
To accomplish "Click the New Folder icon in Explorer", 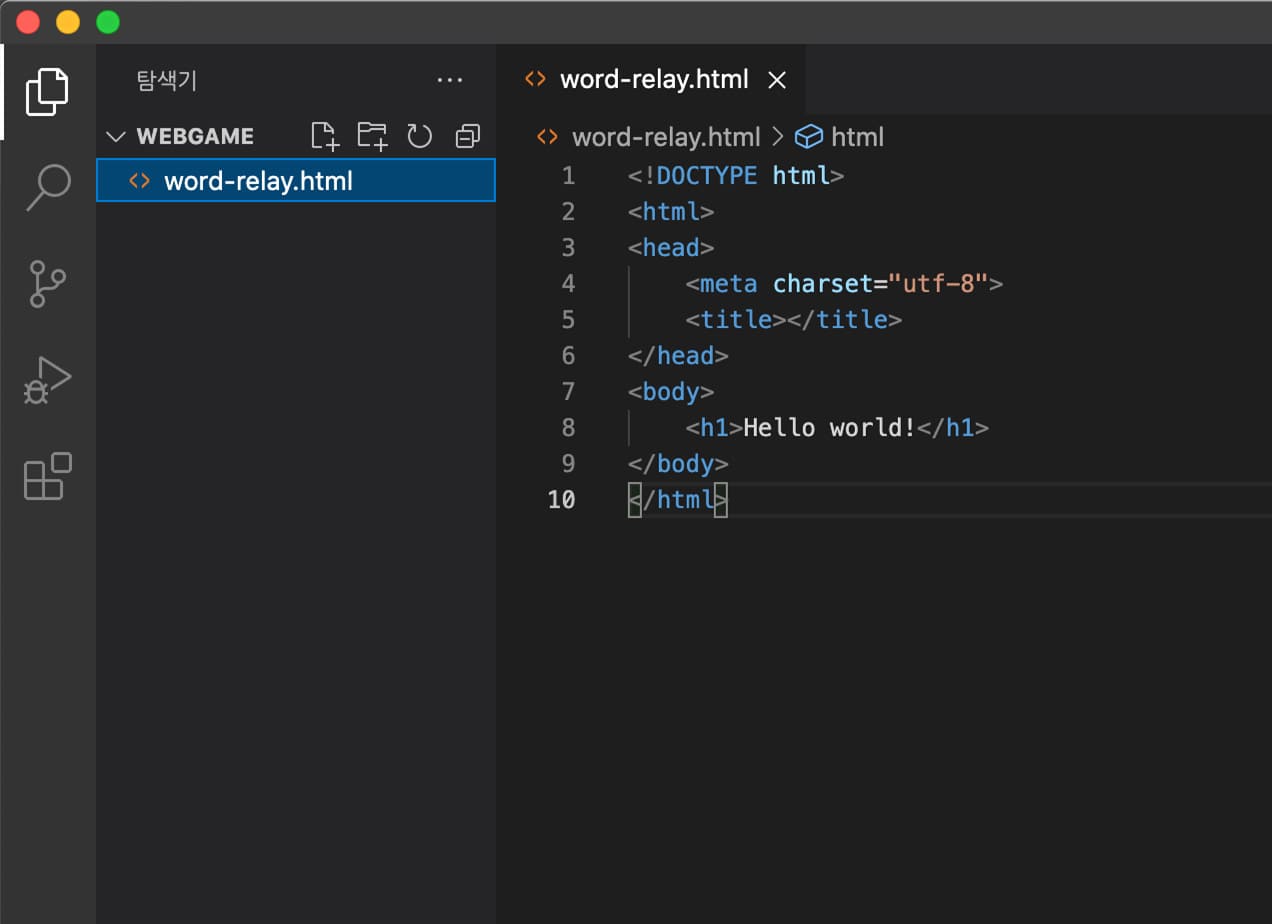I will tap(372, 136).
